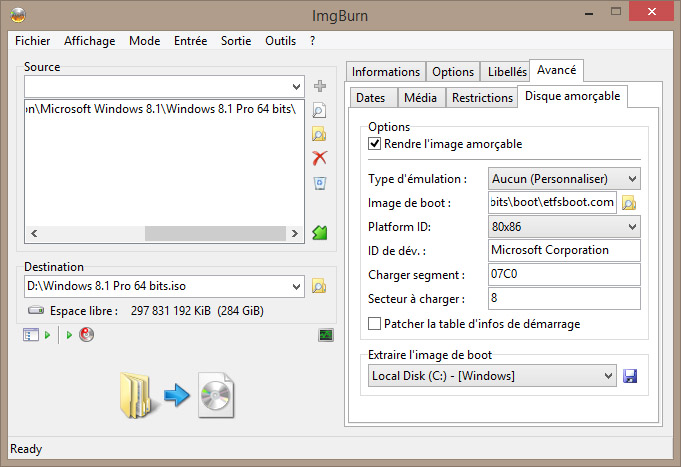The height and width of the screenshot is (467, 681).
Task: Switch to the Restrictions sub-tab
Action: [482, 98]
